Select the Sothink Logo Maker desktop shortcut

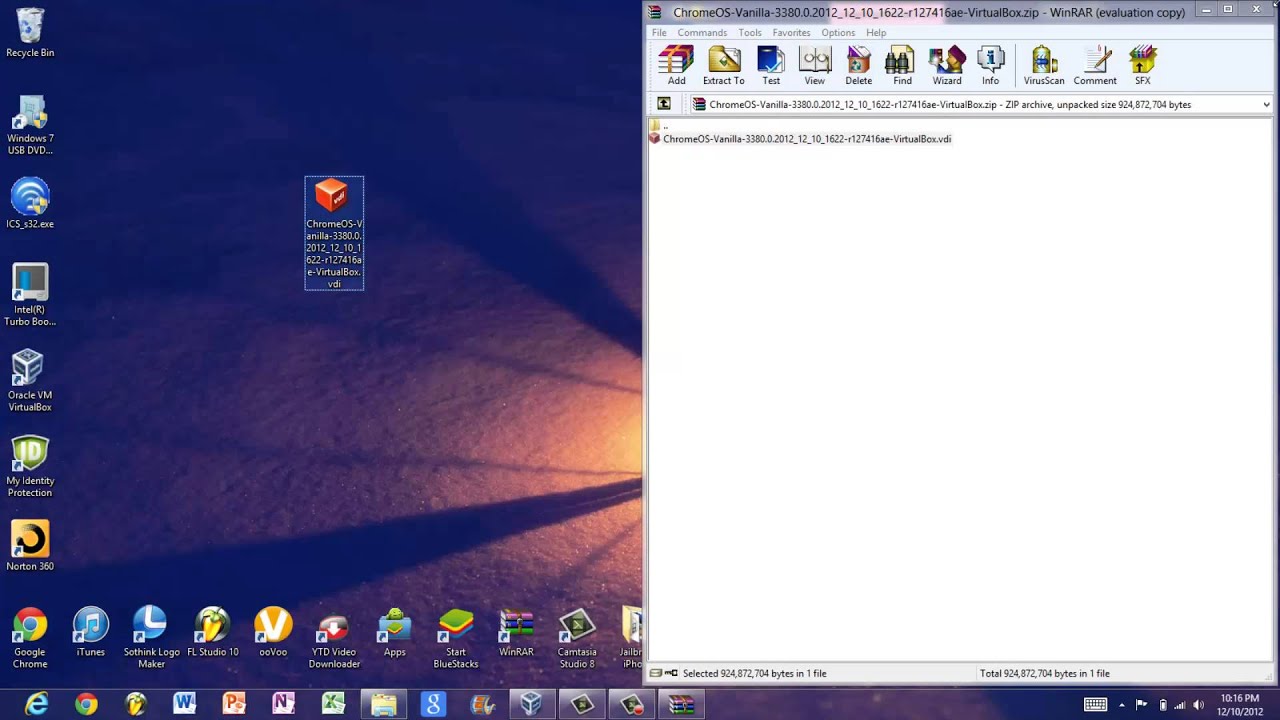click(151, 638)
